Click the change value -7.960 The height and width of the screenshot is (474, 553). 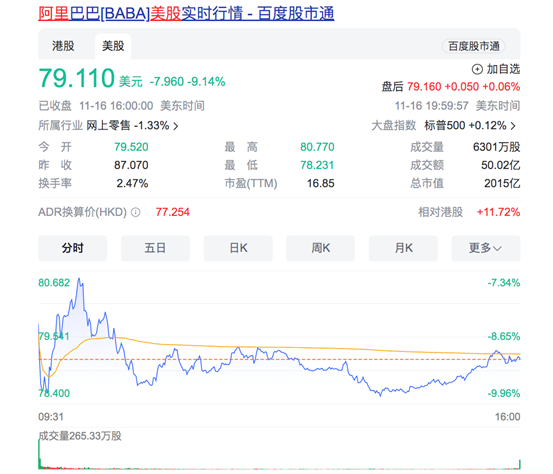click(x=167, y=82)
